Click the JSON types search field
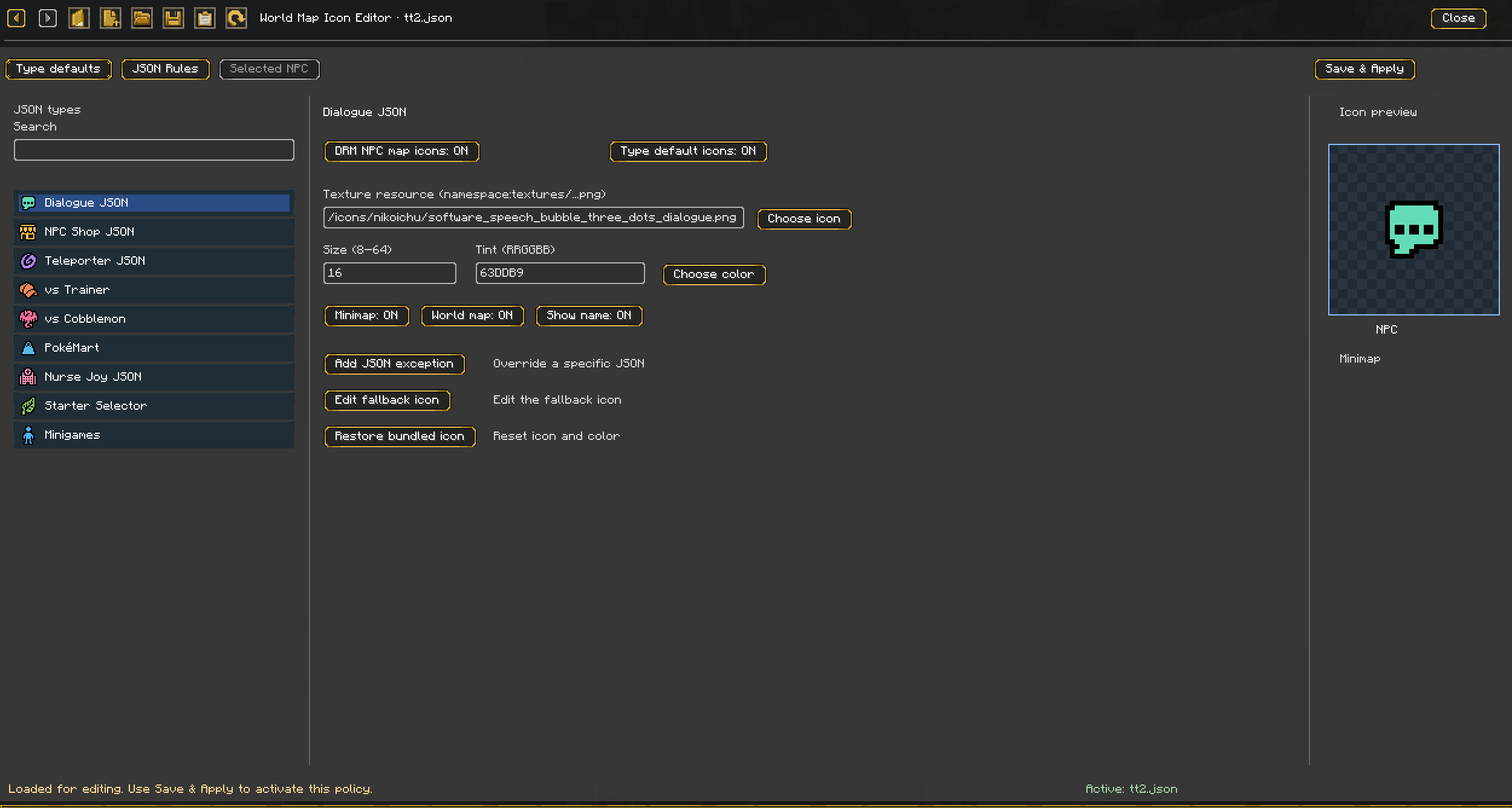 154,150
